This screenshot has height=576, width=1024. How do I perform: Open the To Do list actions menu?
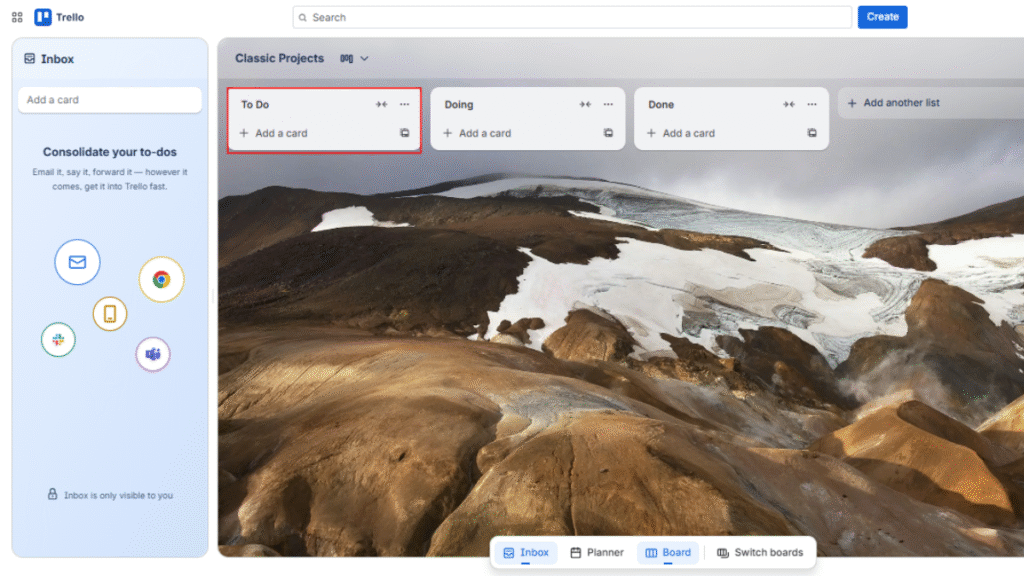405,103
